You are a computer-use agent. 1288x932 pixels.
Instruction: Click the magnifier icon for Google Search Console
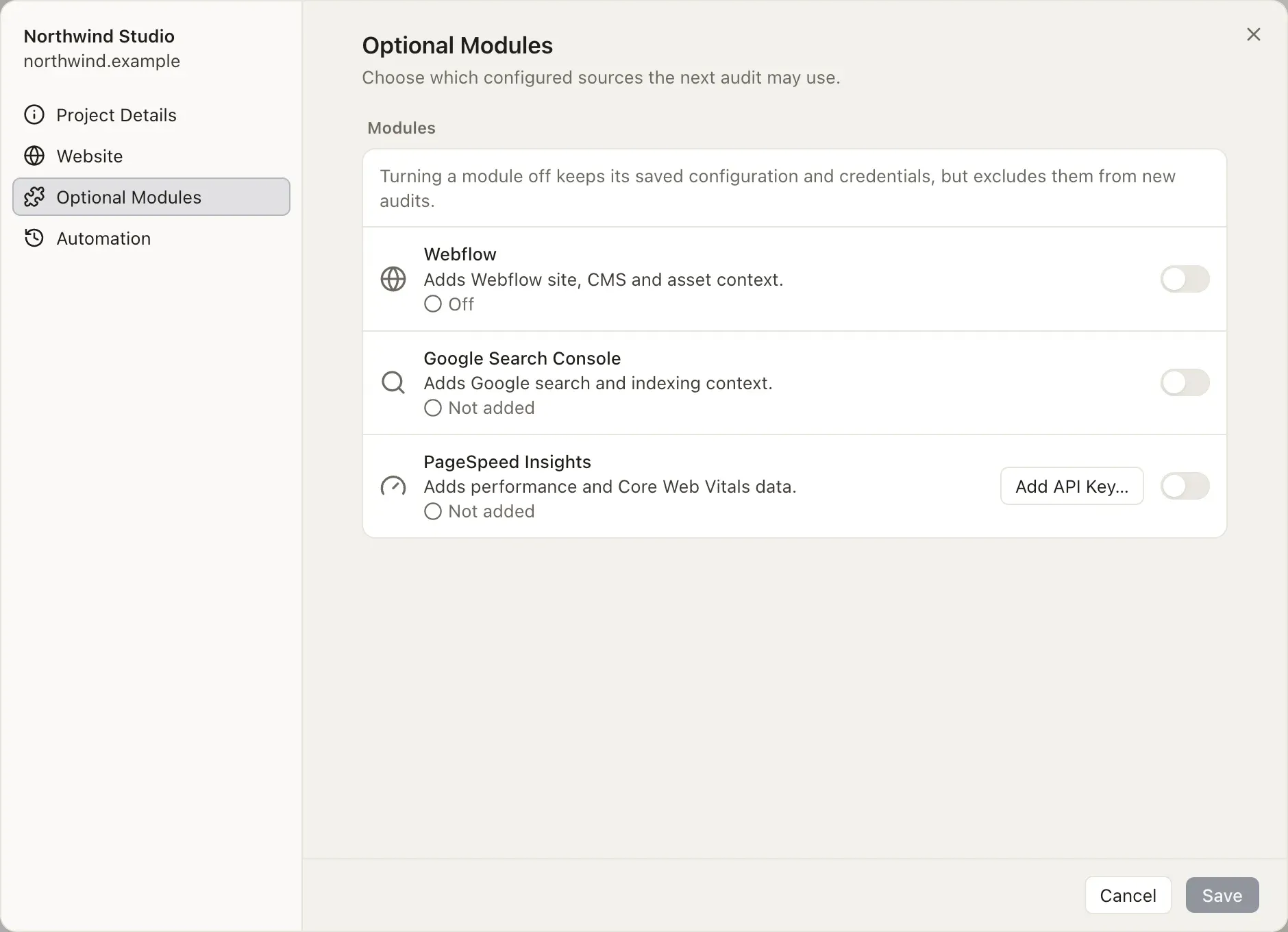[393, 382]
